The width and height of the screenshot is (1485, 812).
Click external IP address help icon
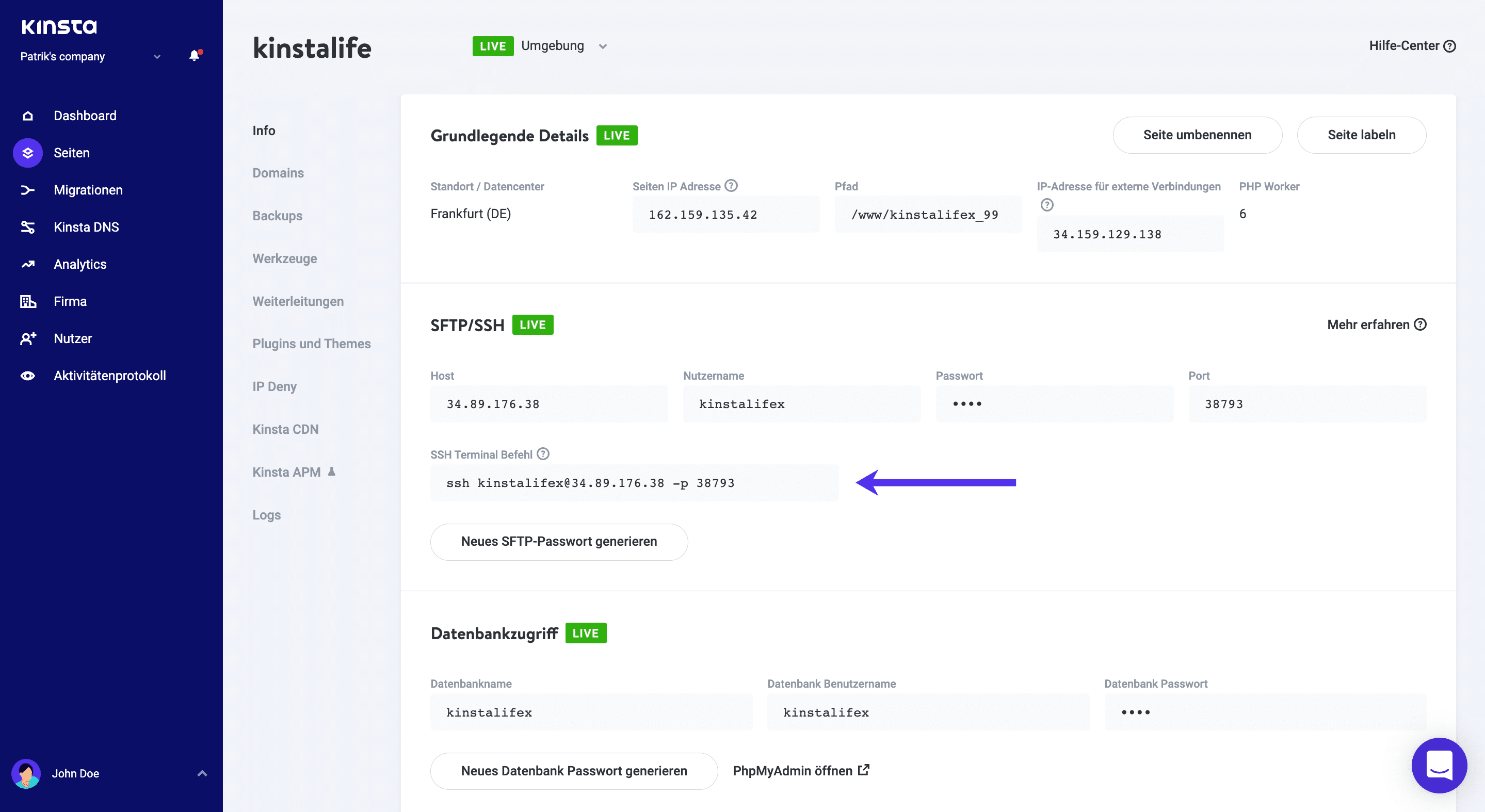1047,205
